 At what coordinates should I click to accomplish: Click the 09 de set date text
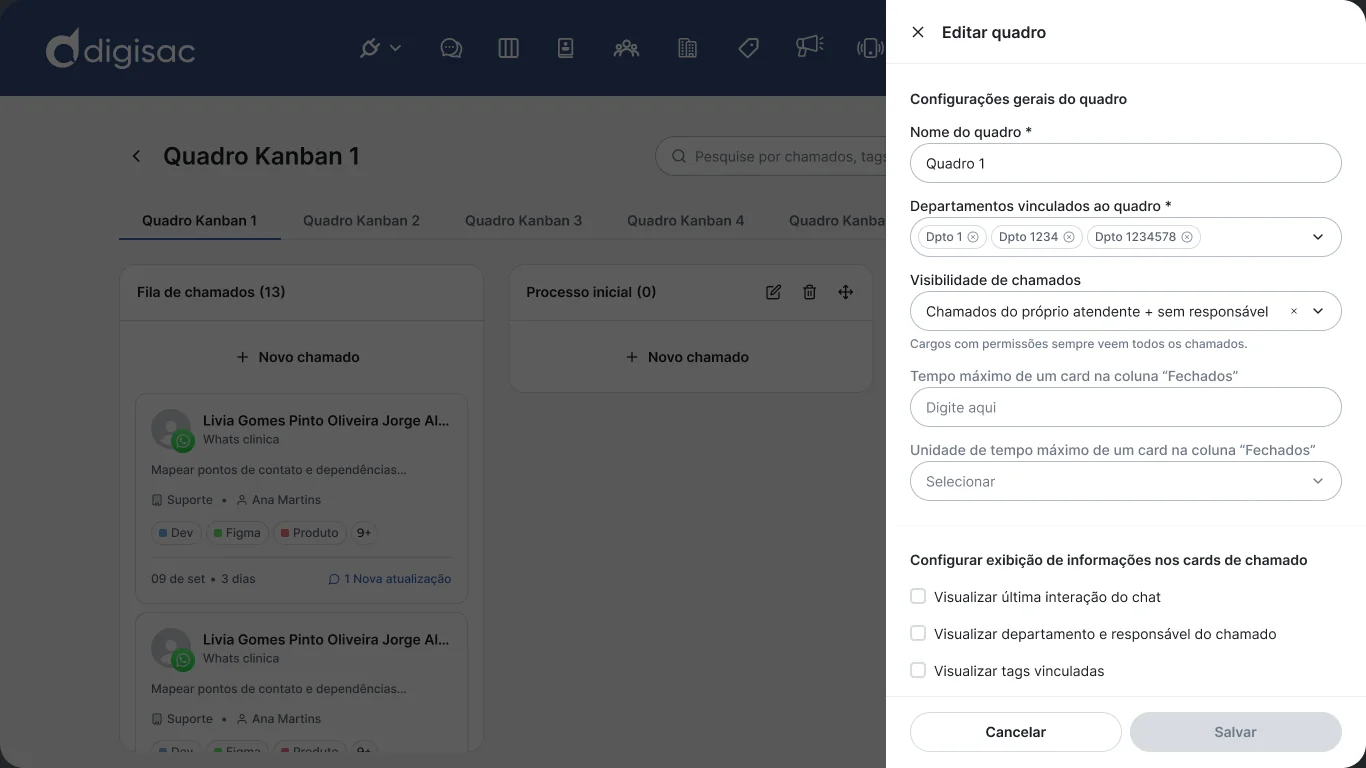(178, 579)
